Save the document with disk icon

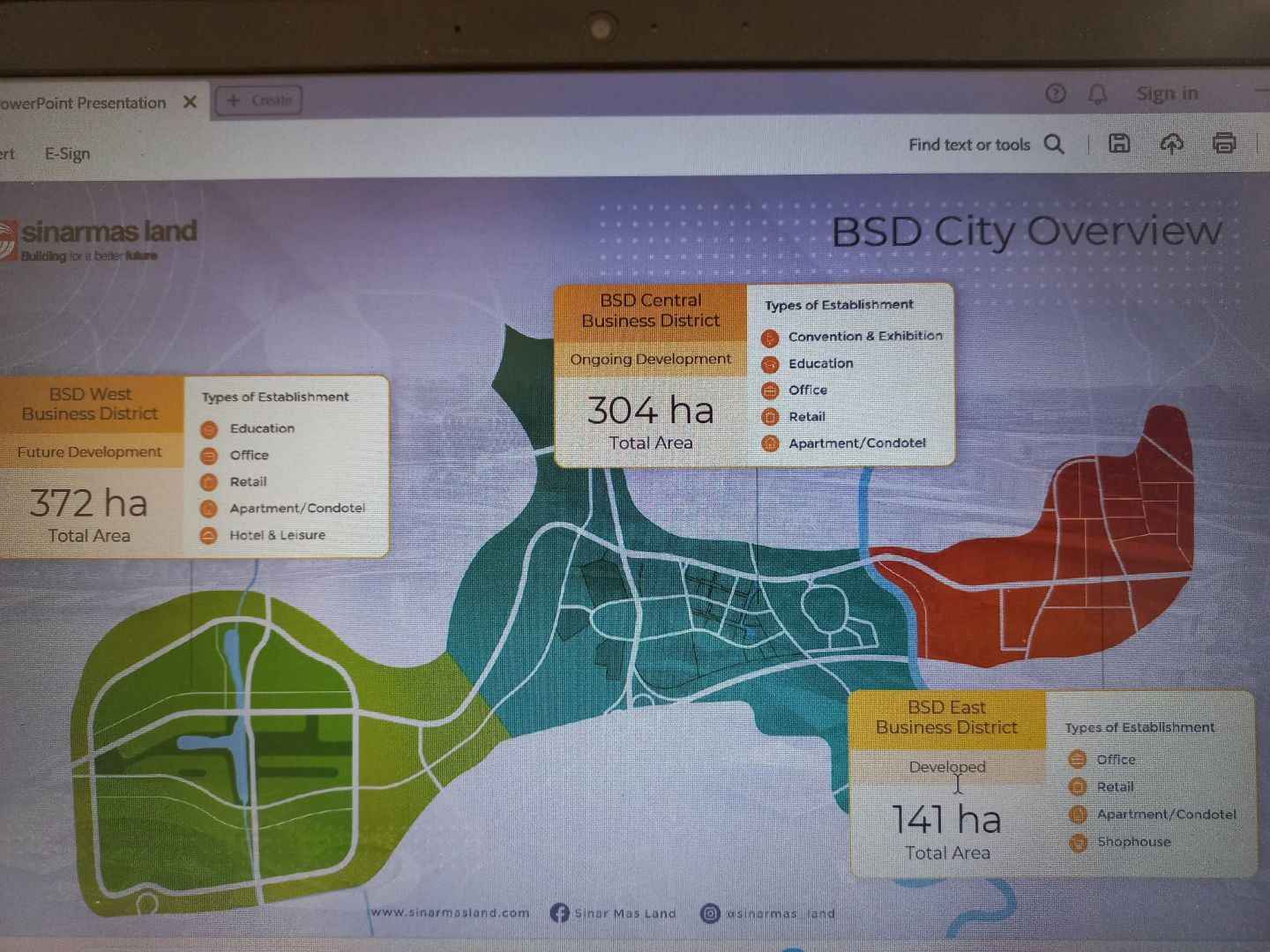click(x=1119, y=144)
